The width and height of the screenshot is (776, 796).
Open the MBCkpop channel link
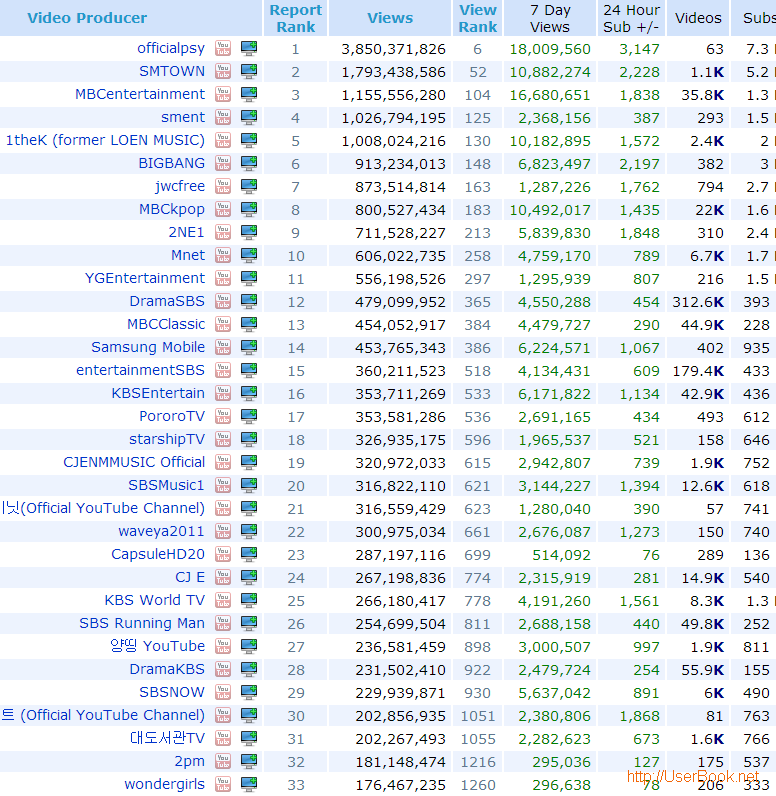[172, 209]
